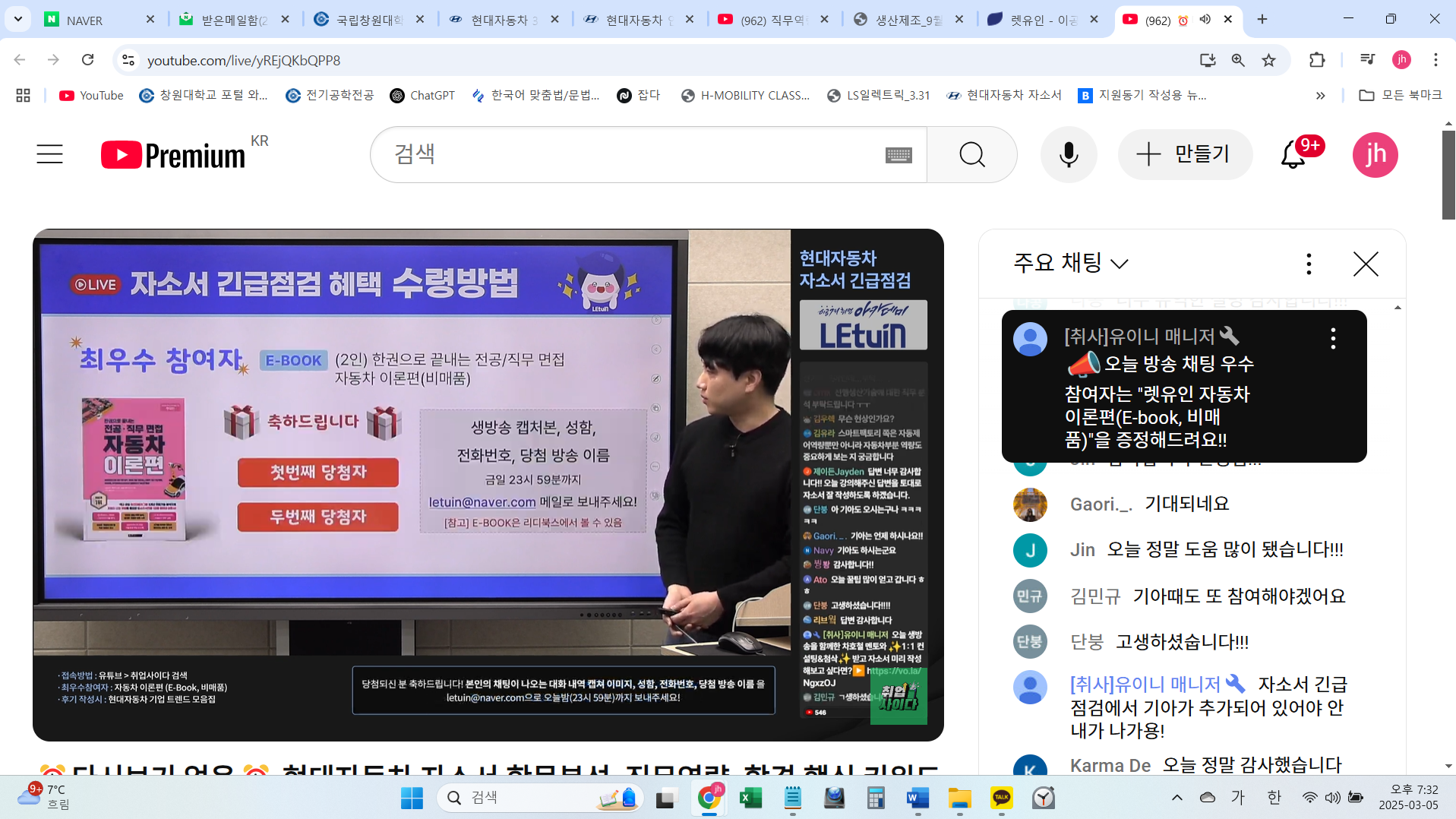Open the 만들기 create menu
The image size is (1456, 819).
point(1185,154)
